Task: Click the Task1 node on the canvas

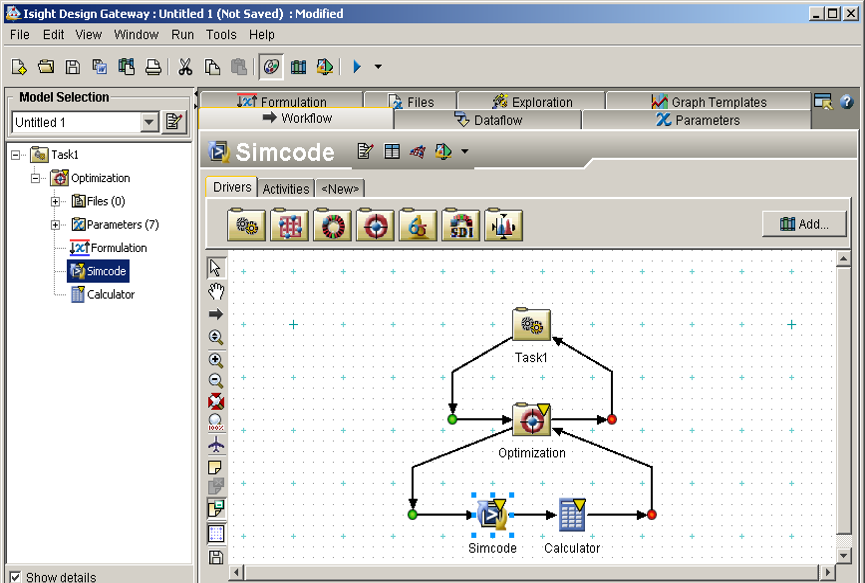Action: [x=531, y=324]
